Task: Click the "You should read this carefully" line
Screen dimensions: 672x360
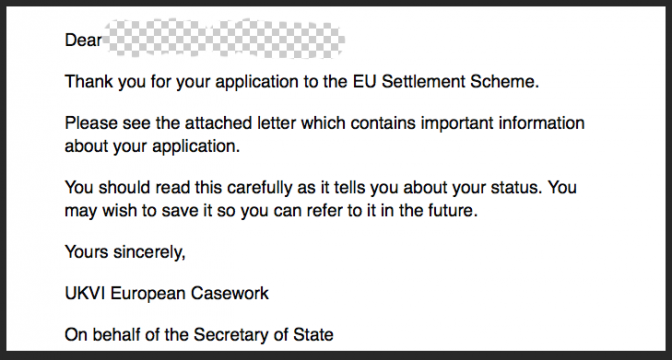Action: [x=321, y=188]
